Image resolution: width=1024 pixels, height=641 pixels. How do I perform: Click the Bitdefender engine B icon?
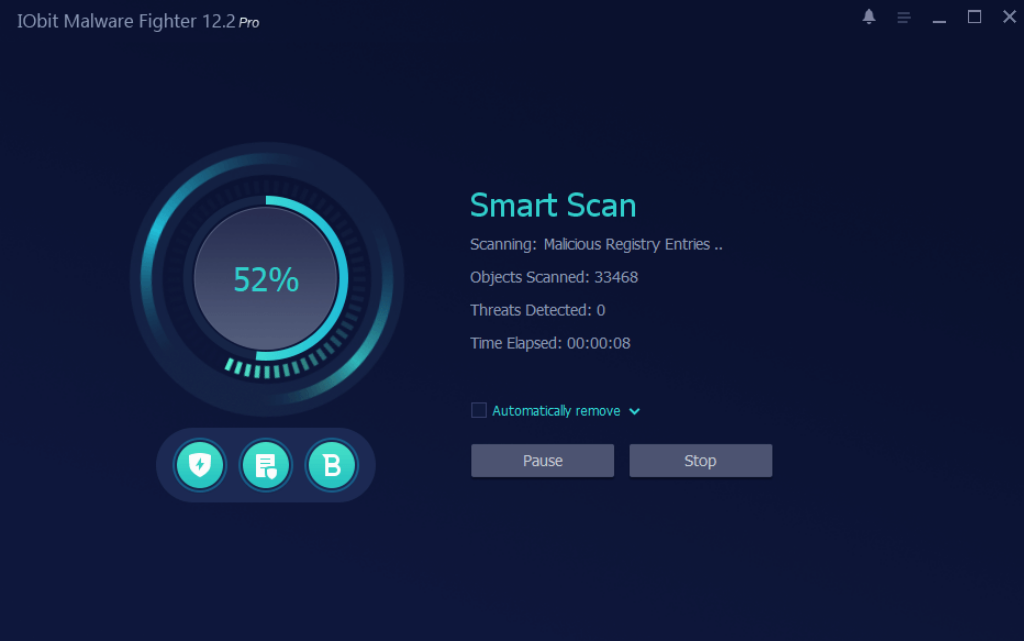coord(332,465)
